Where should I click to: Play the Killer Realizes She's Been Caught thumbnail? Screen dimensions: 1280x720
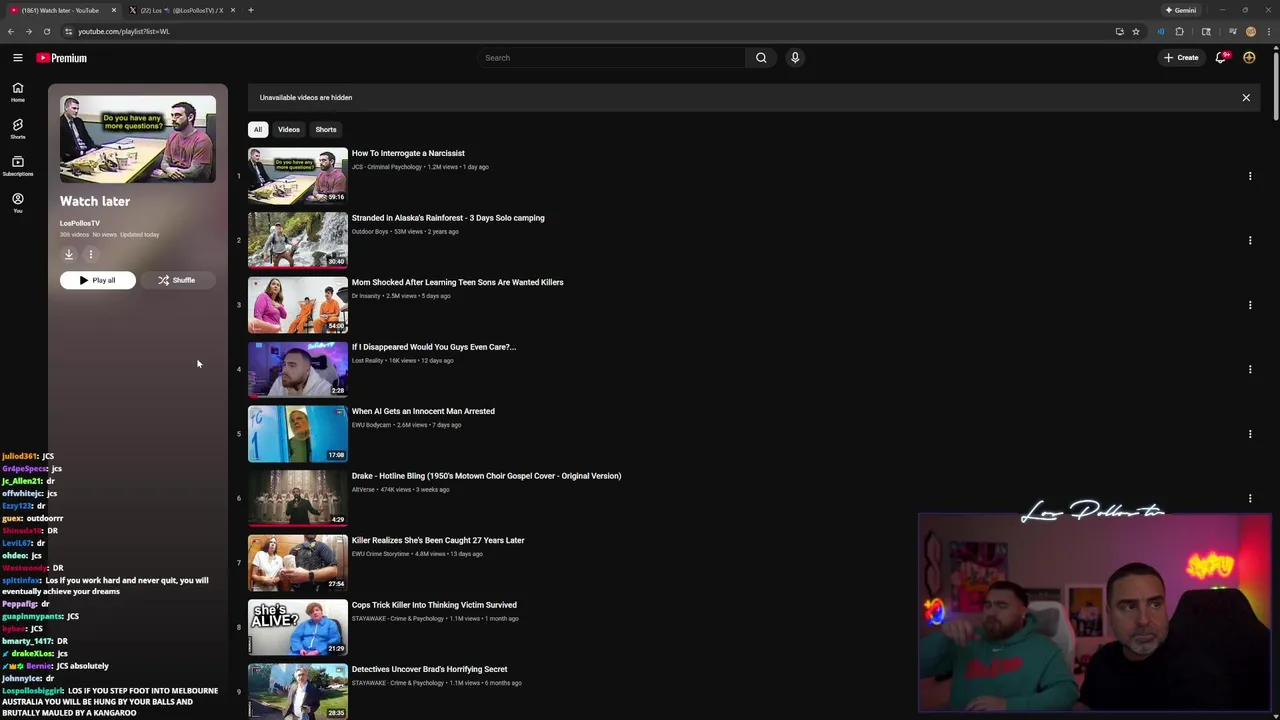pos(298,562)
